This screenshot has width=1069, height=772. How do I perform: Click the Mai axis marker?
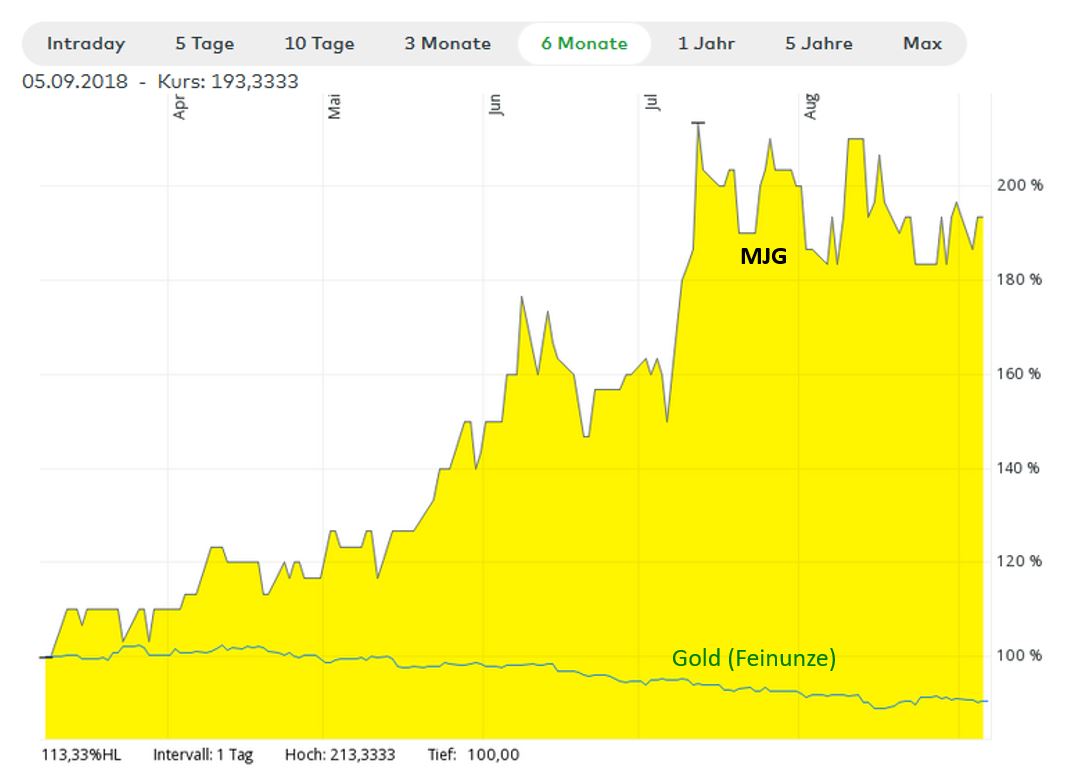click(x=333, y=106)
